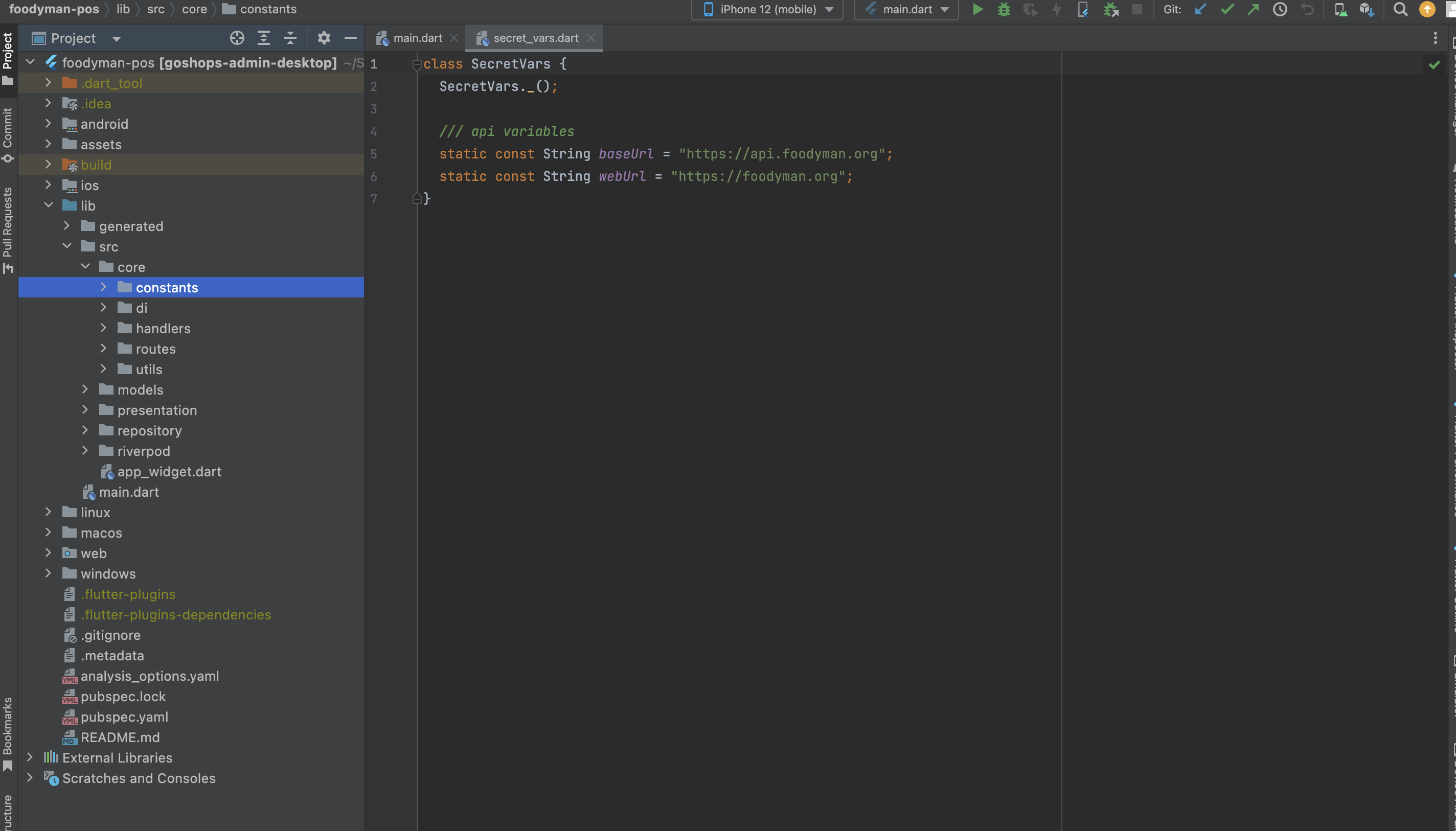Select README.md in project tree
This screenshot has width=1456, height=831.
[x=120, y=737]
